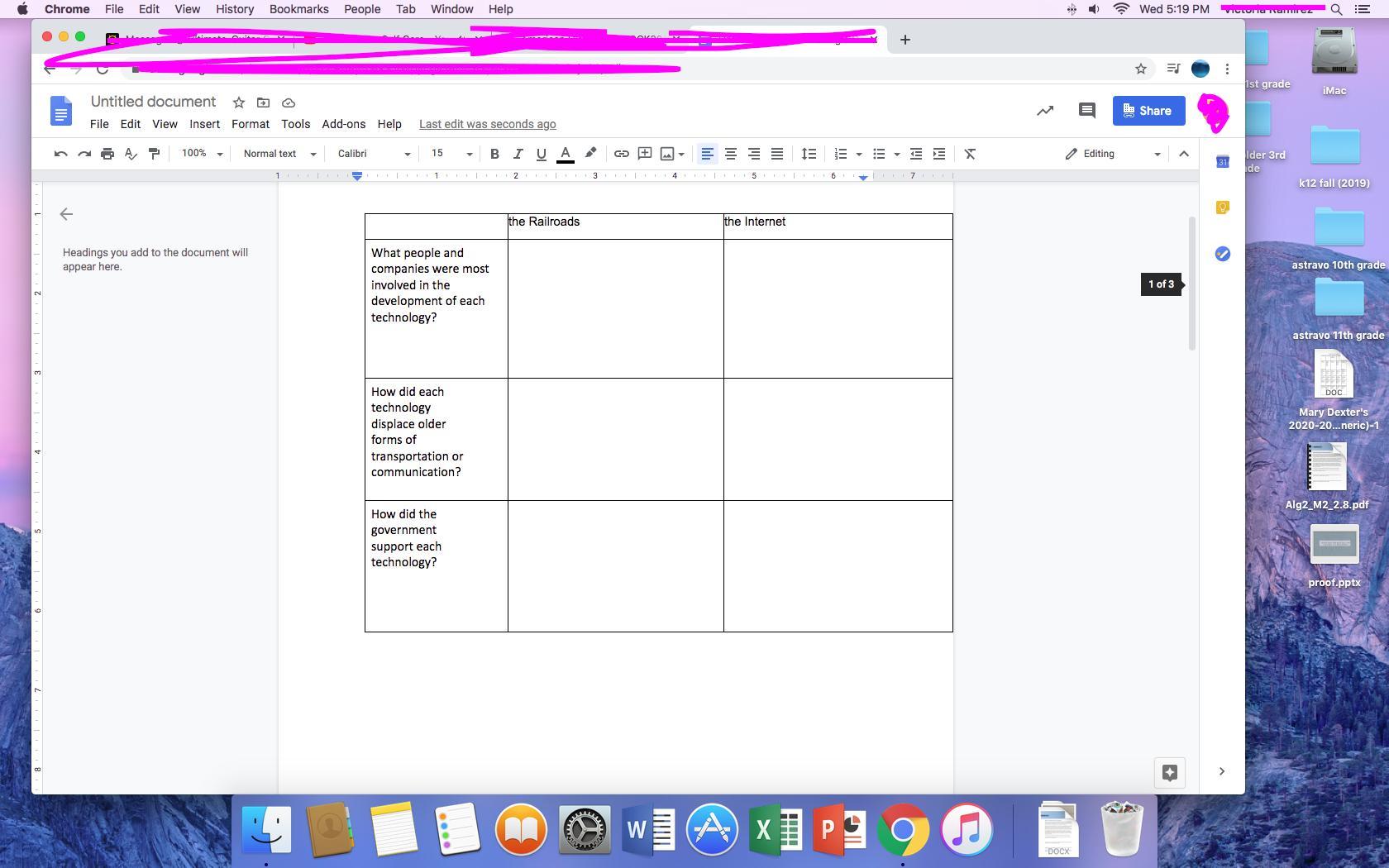Set left text alignment
Viewport: 1389px width, 868px height.
click(707, 154)
